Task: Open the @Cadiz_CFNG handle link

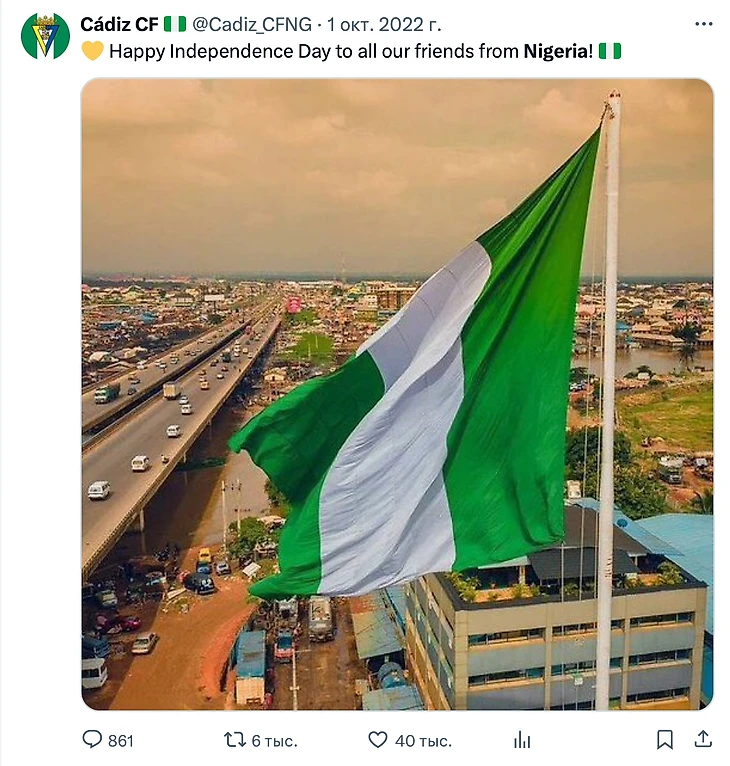Action: (x=250, y=24)
